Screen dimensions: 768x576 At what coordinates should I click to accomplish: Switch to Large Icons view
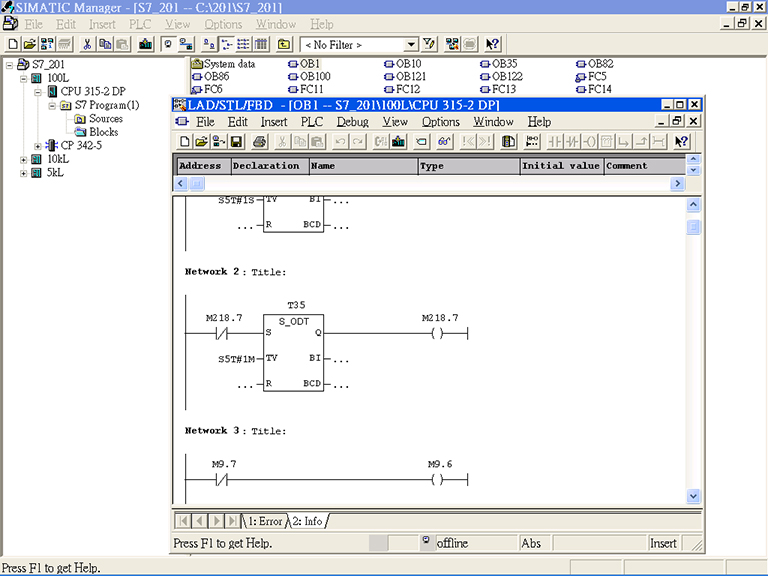click(209, 45)
